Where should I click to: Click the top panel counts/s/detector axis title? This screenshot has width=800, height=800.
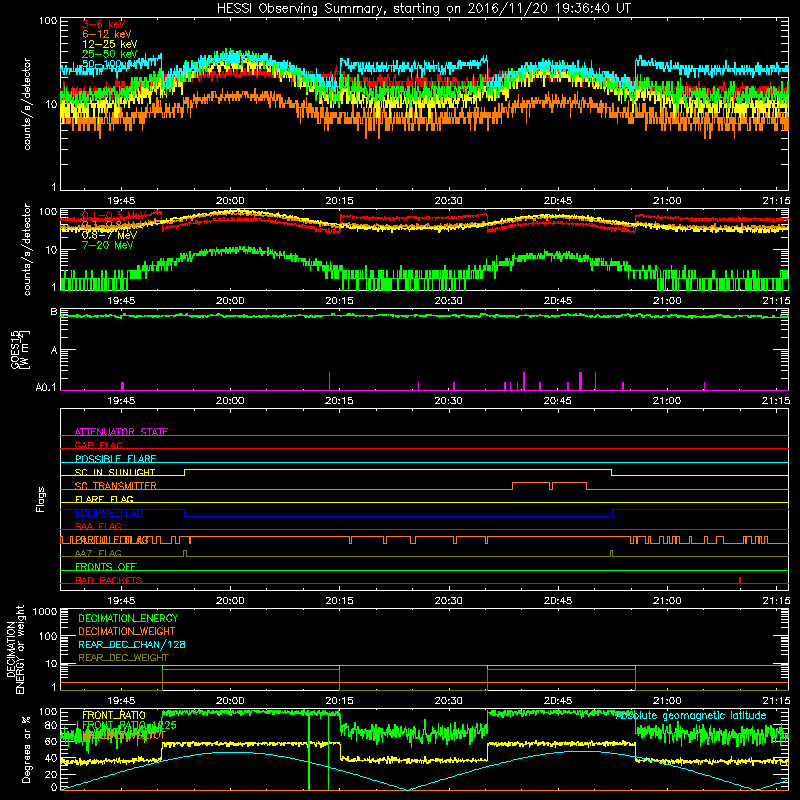point(27,104)
